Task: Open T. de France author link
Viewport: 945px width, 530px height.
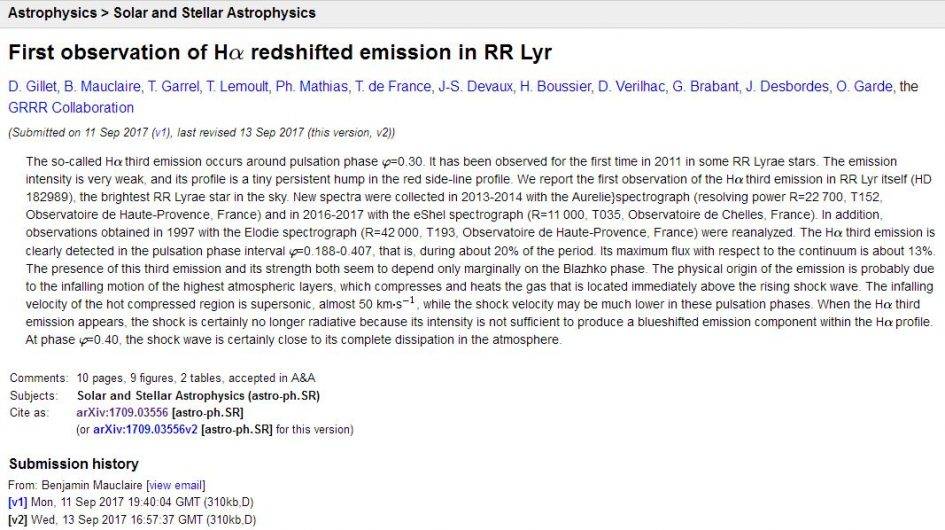Action: click(393, 87)
